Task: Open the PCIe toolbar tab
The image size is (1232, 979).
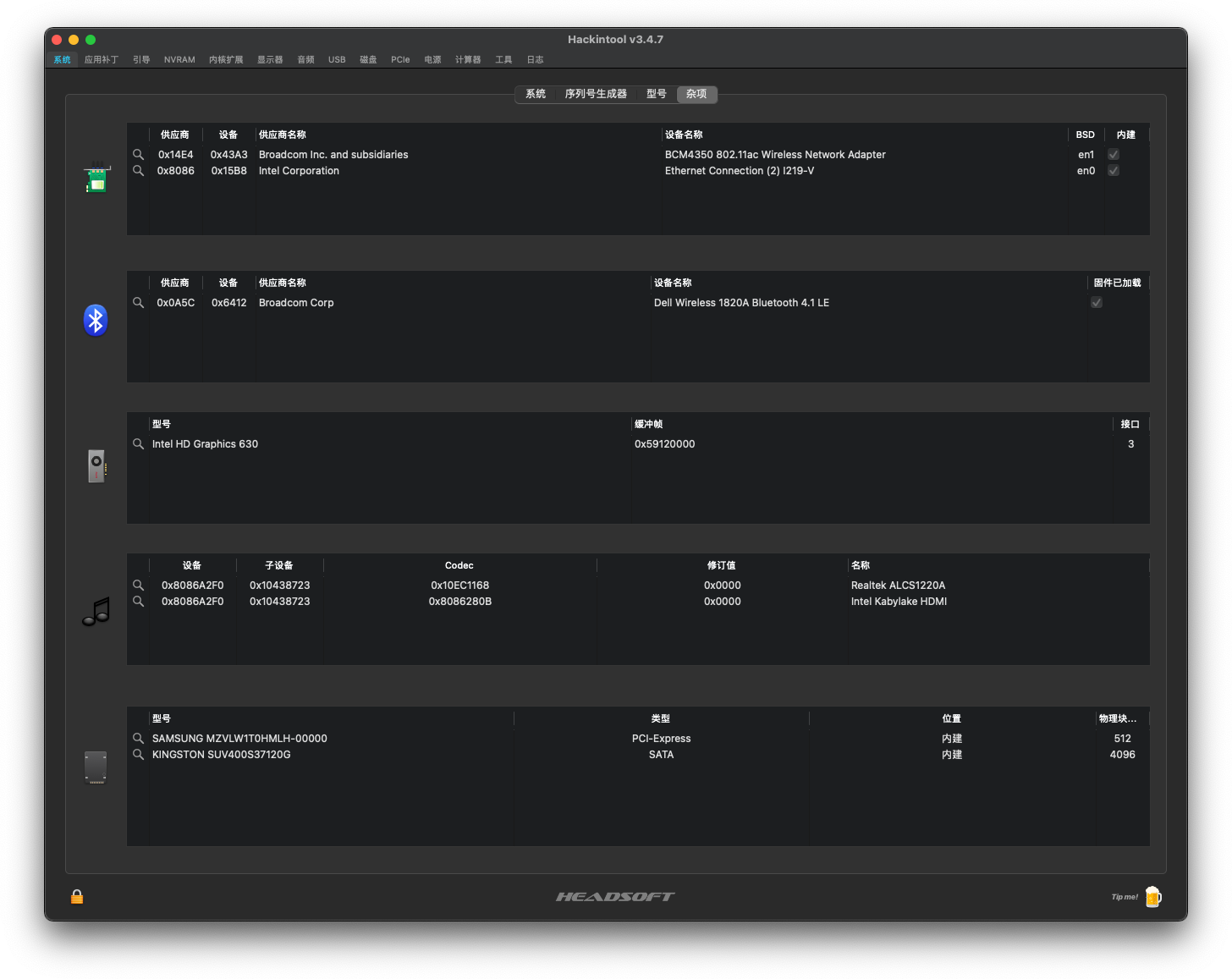Action: click(400, 60)
